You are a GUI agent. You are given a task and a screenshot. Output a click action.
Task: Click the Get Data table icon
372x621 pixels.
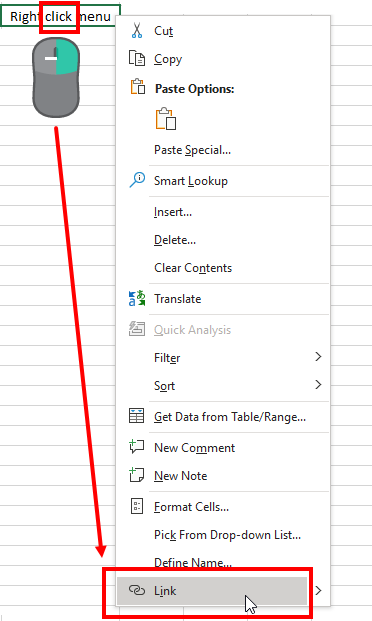pos(137,416)
